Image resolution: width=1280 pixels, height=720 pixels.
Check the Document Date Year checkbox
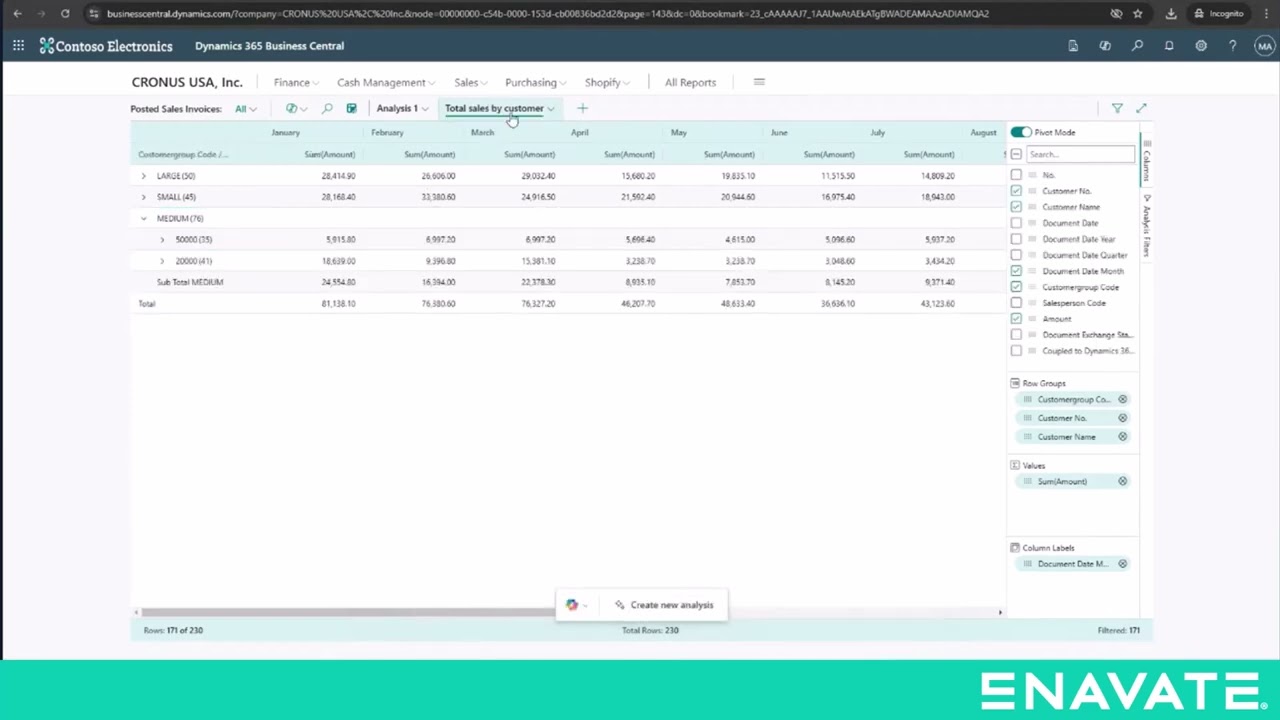(1016, 239)
